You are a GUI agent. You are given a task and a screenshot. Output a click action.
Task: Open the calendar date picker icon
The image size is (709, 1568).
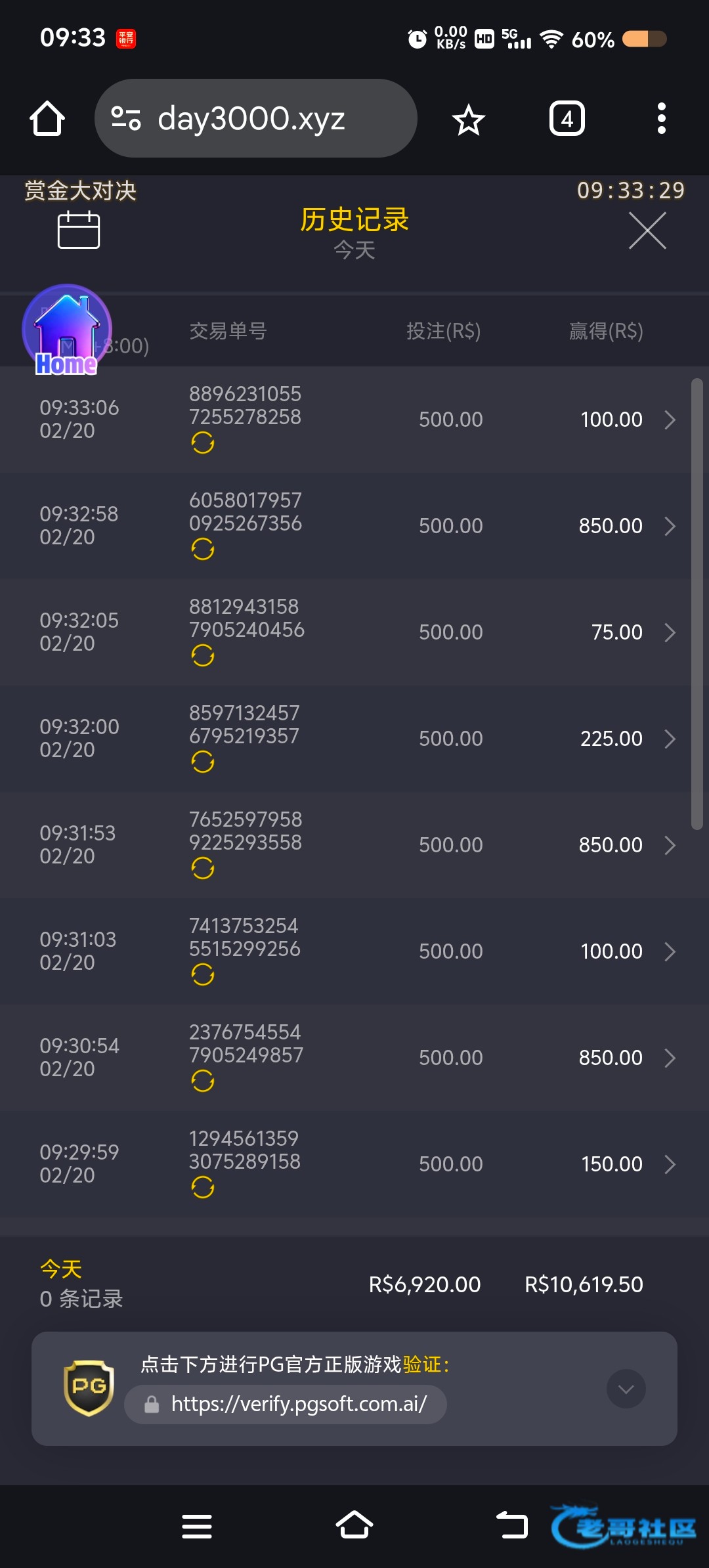click(79, 230)
